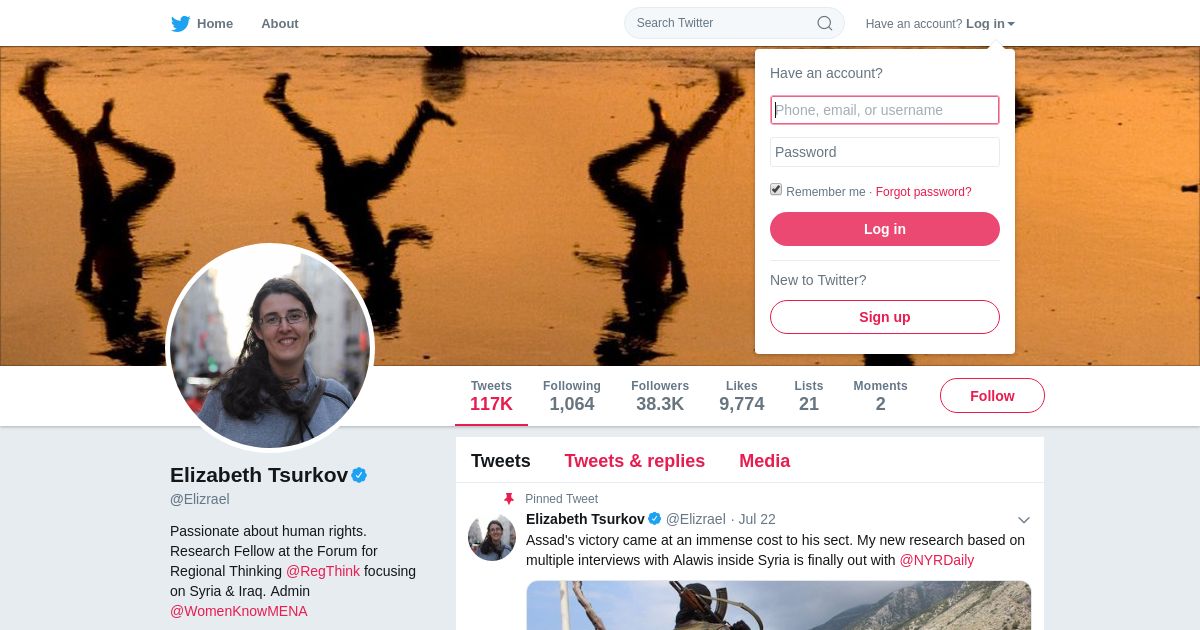Click the small avatar beside the pinned tweet
This screenshot has width=1200, height=630.
click(492, 537)
